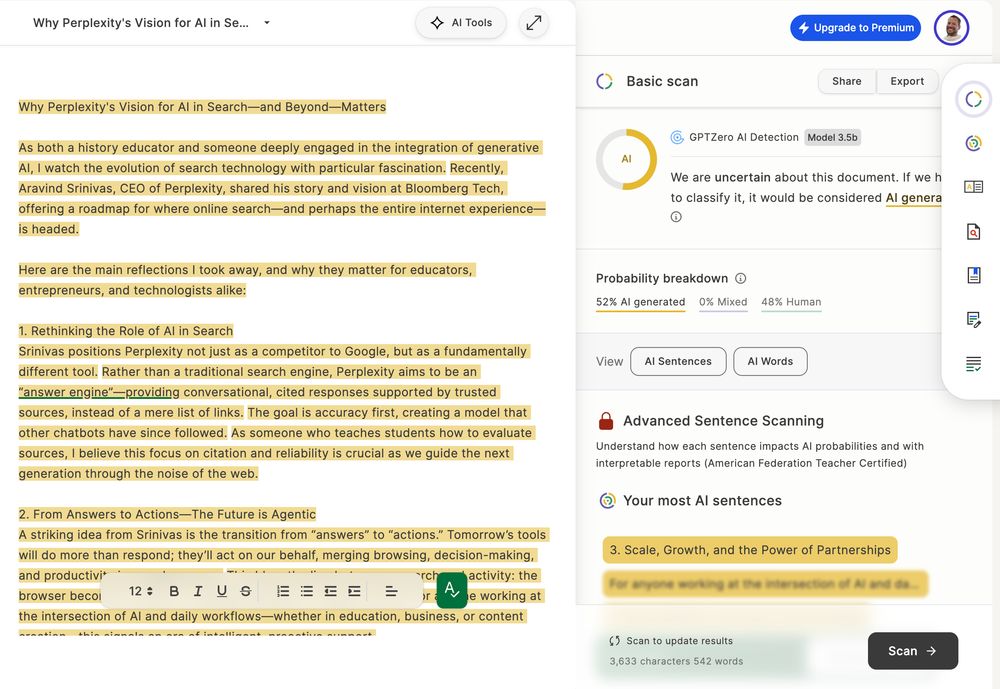This screenshot has width=1000, height=689.
Task: Expand the editor to full screen
Action: pos(534,23)
